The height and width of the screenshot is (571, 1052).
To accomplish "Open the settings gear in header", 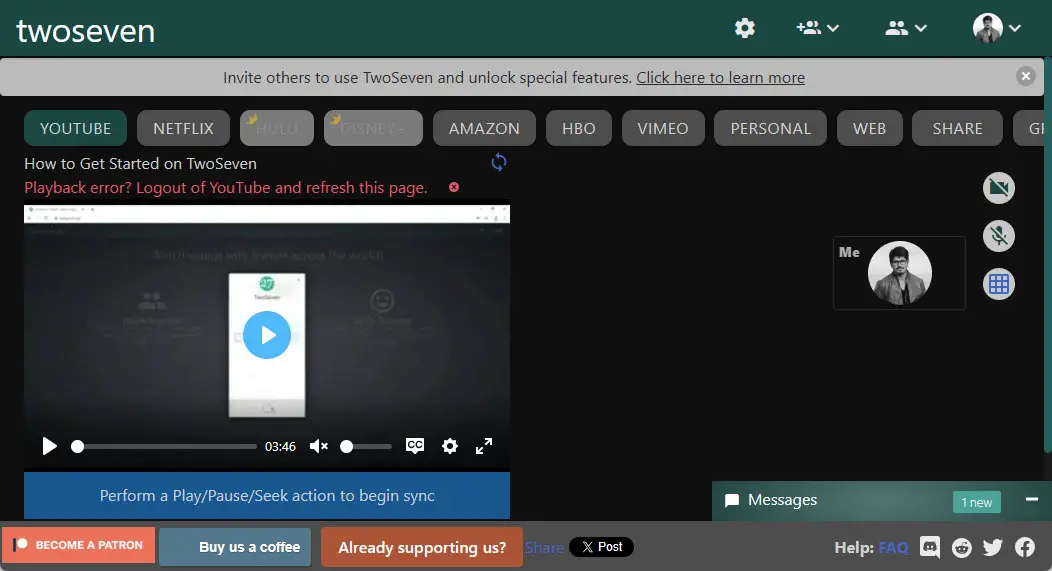I will [745, 28].
